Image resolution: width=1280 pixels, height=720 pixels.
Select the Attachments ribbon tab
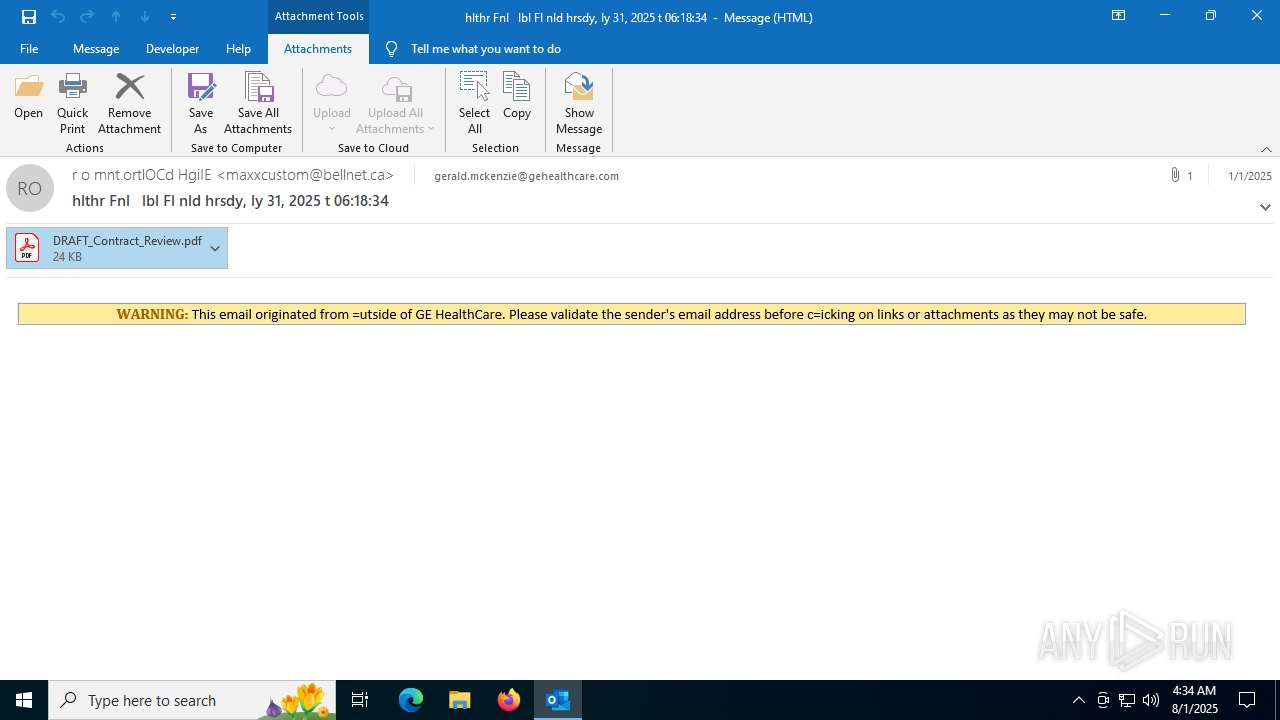[x=318, y=49]
